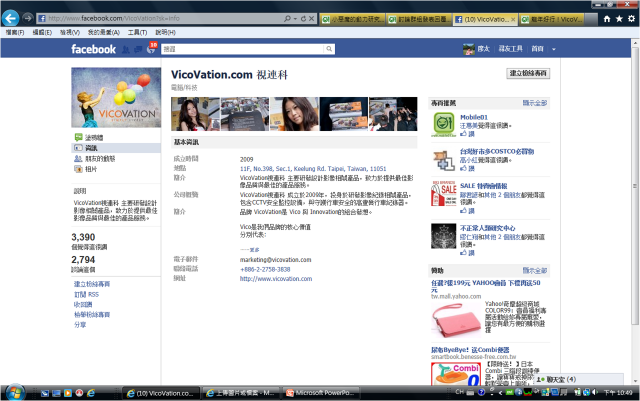Click the browser forward arrow button
Viewport: 640px width, 401px height.
28,18
